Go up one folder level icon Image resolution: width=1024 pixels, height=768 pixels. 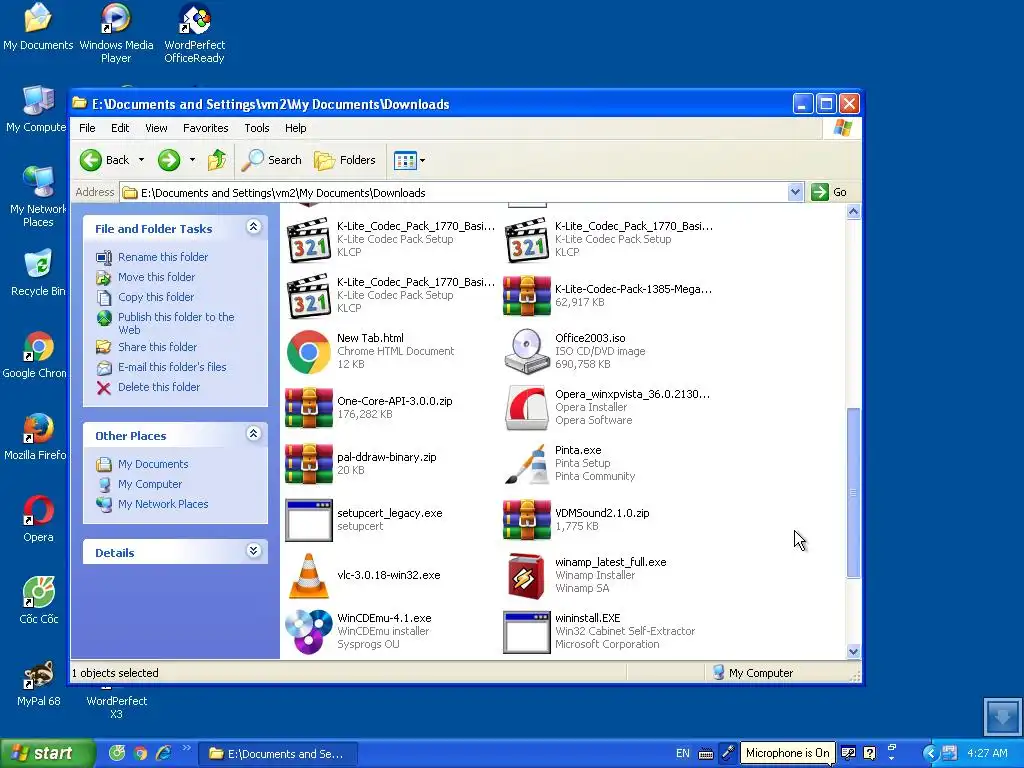coord(217,160)
